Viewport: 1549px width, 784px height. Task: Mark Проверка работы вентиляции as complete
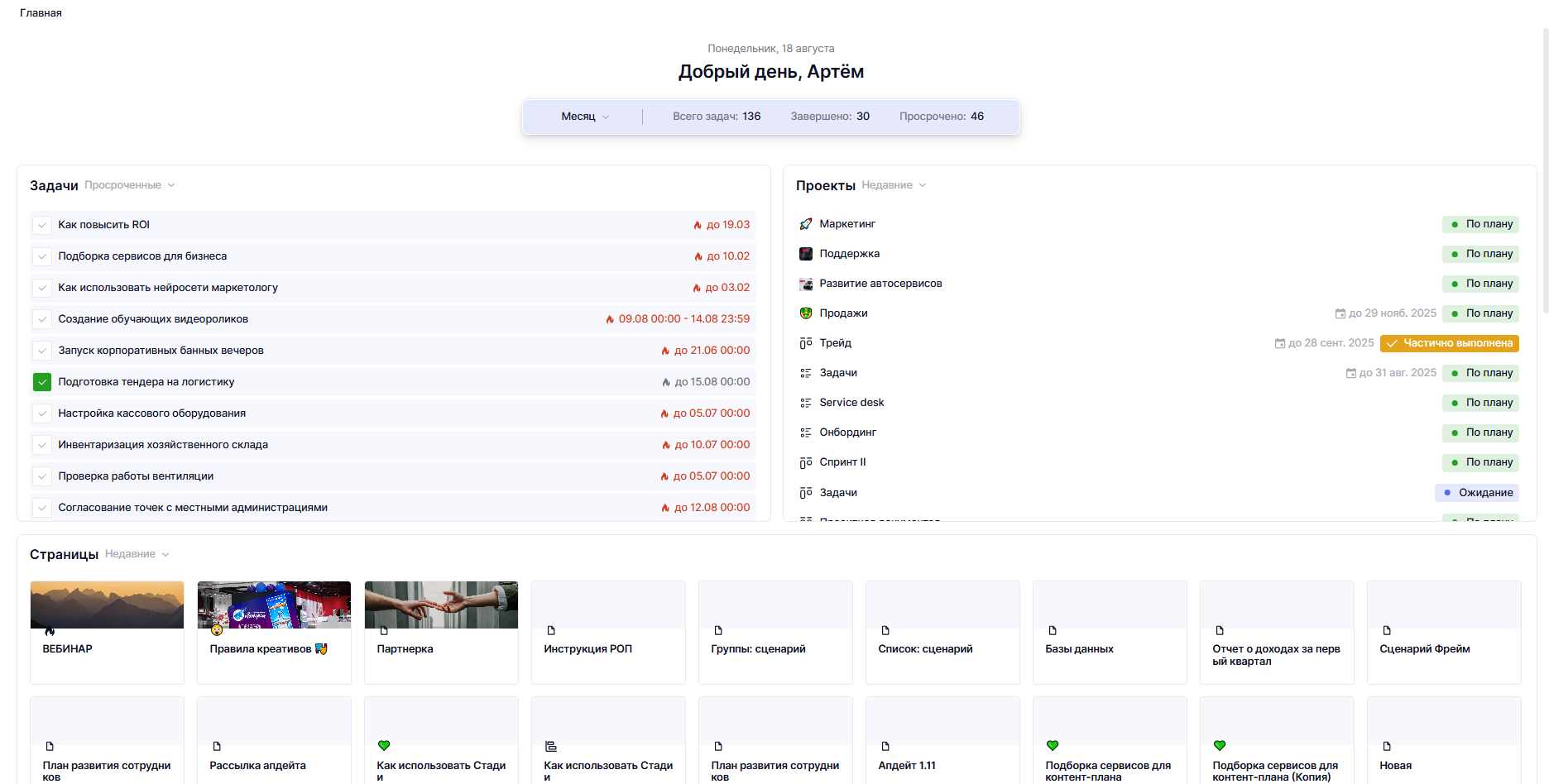point(42,476)
